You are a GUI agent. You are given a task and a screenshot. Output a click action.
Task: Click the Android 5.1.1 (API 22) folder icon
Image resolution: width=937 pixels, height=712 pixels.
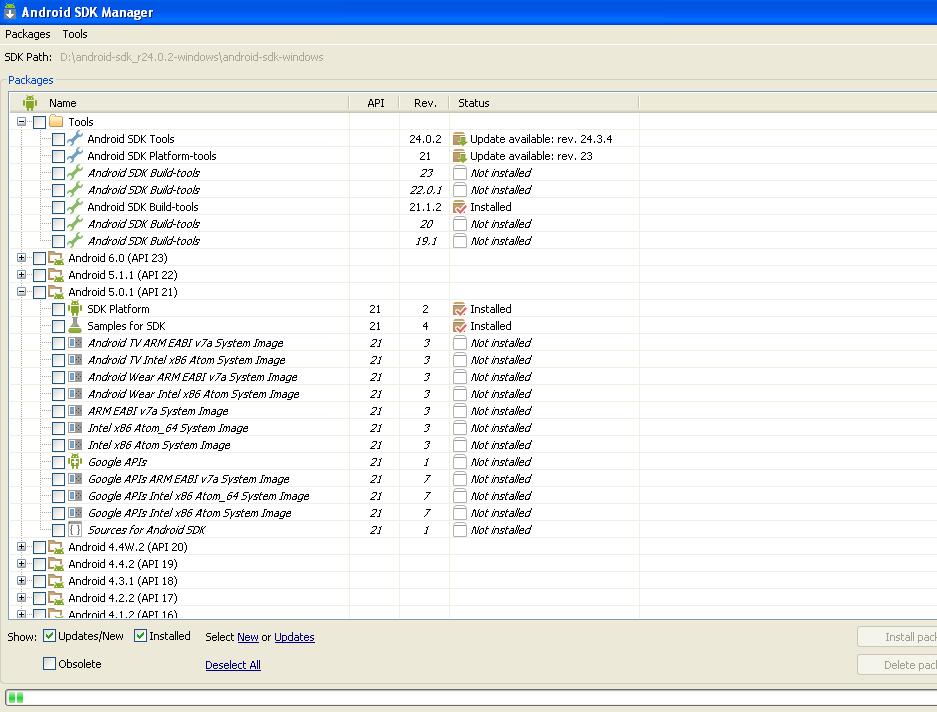[56, 275]
